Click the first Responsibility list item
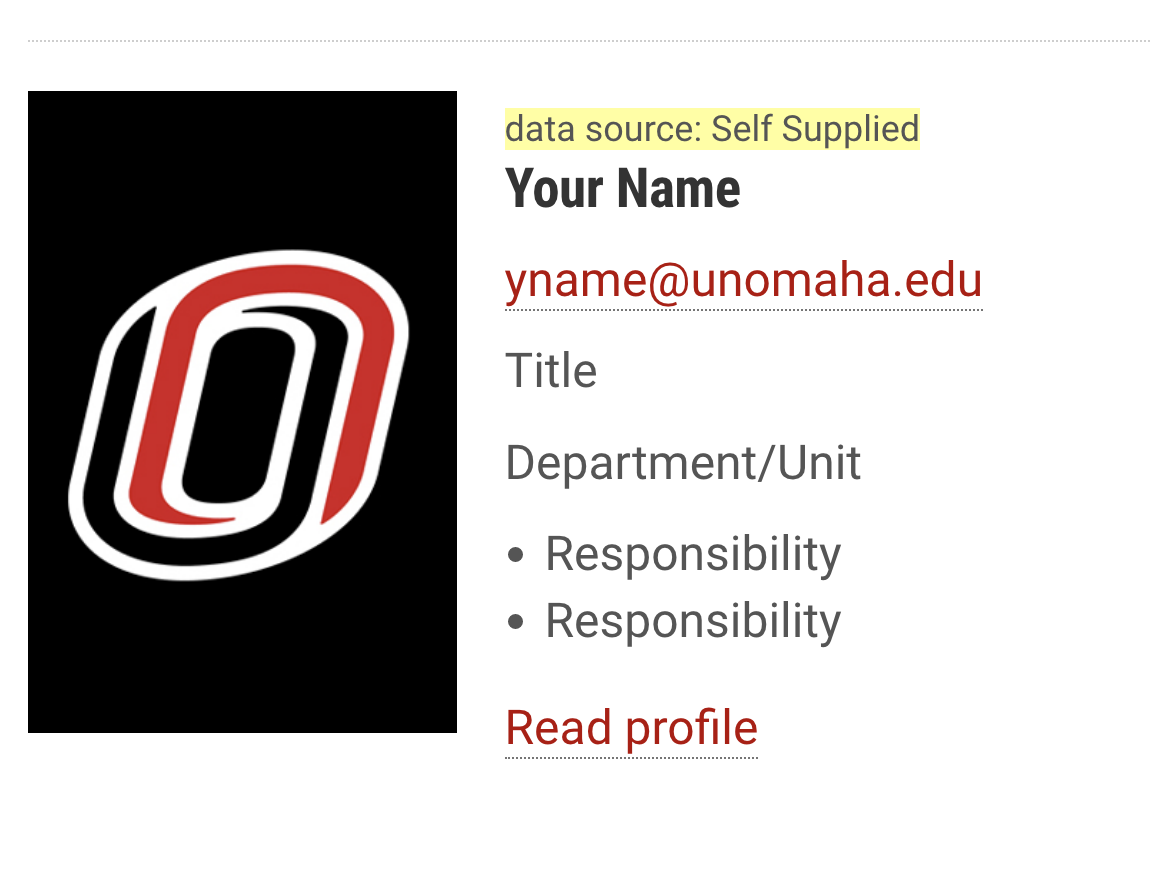This screenshot has width=1152, height=874. click(x=692, y=554)
